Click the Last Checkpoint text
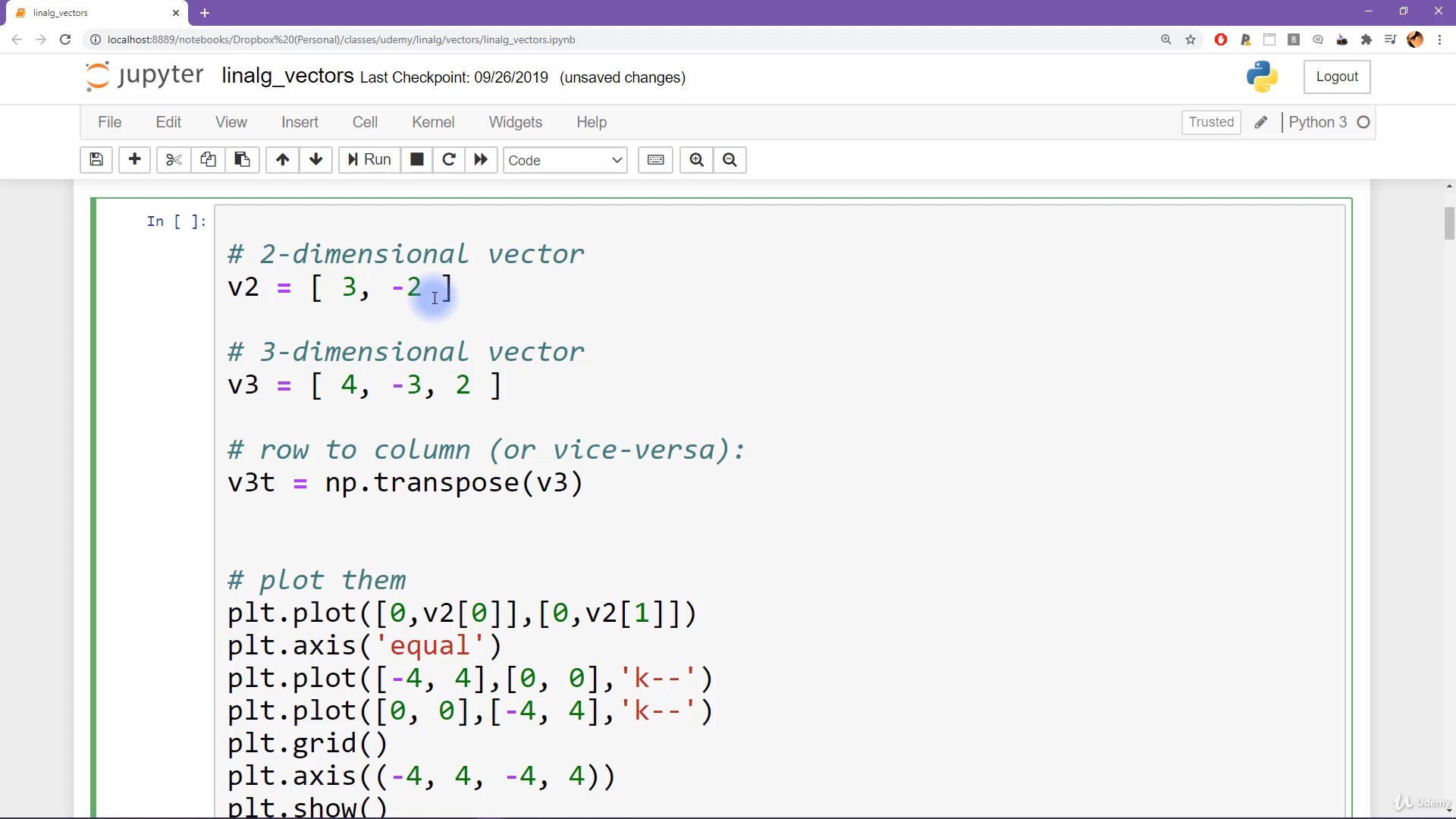The height and width of the screenshot is (819, 1456). [x=453, y=77]
